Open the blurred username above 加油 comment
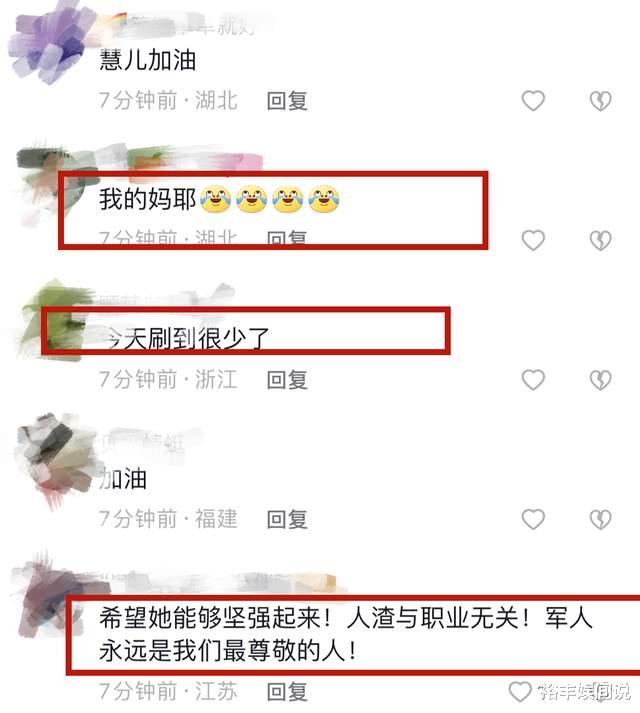640x713 pixels. 143,442
